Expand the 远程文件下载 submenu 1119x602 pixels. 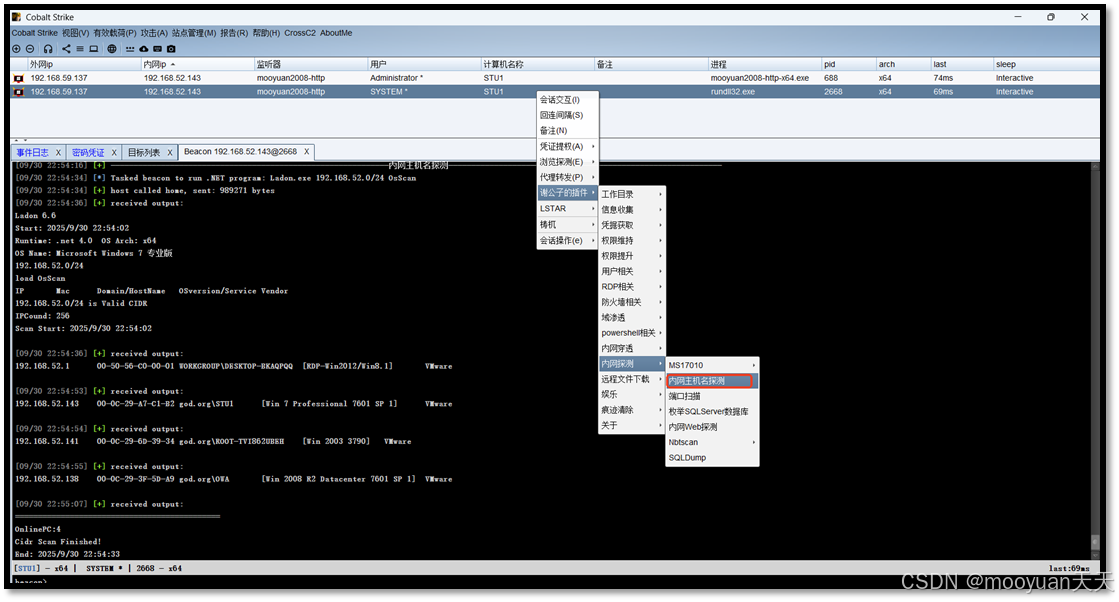pyautogui.click(x=632, y=379)
